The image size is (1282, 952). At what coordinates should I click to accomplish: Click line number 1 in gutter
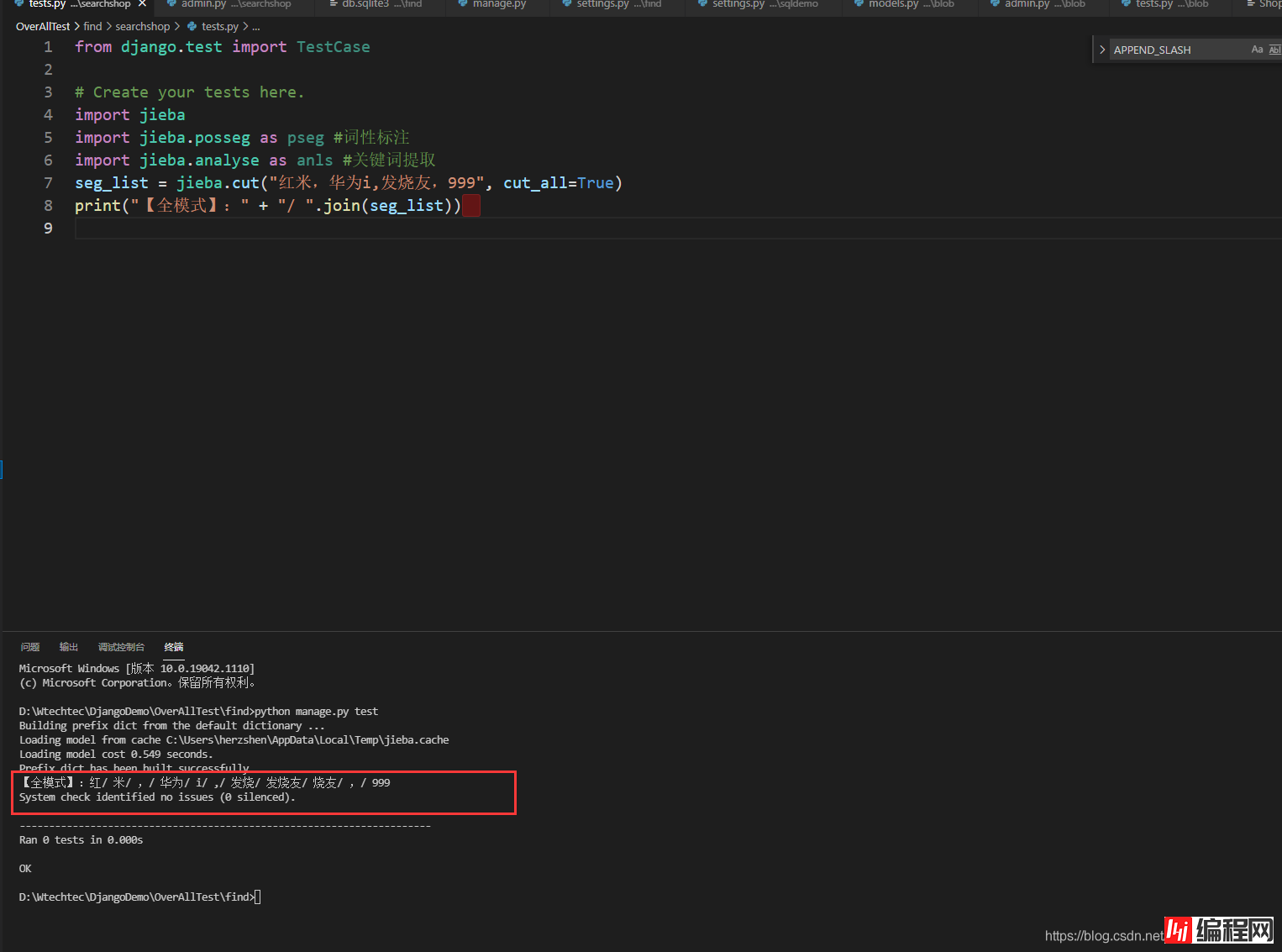click(x=48, y=46)
